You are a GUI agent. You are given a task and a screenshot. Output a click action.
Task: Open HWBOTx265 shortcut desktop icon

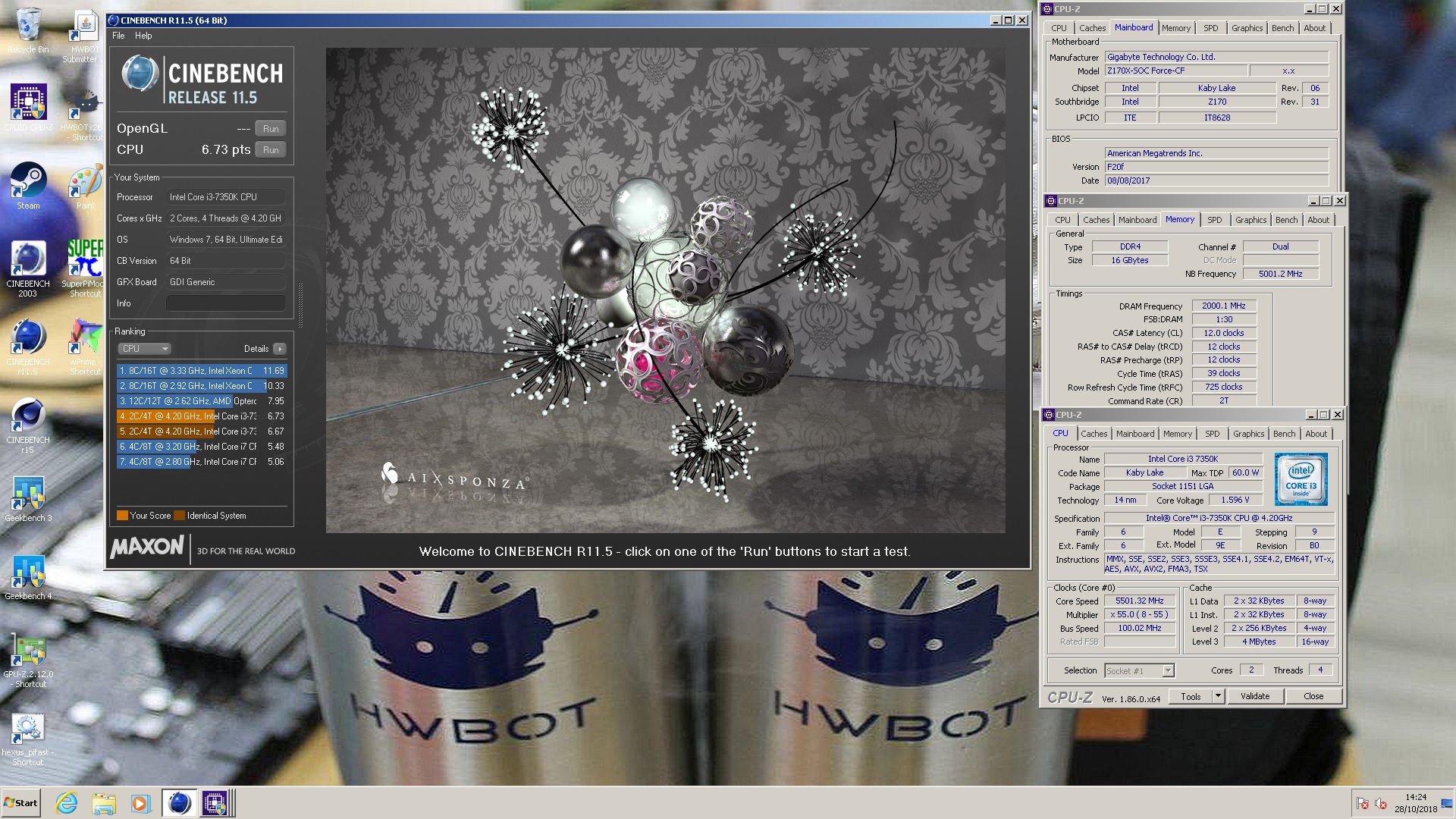pyautogui.click(x=82, y=113)
